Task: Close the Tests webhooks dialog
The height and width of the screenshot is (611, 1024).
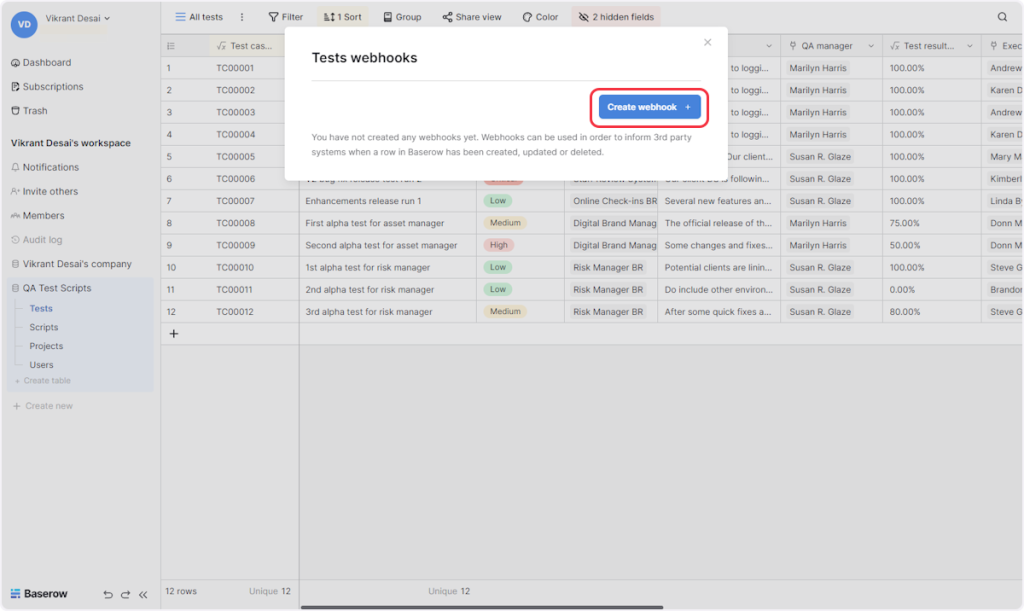Action: click(707, 42)
